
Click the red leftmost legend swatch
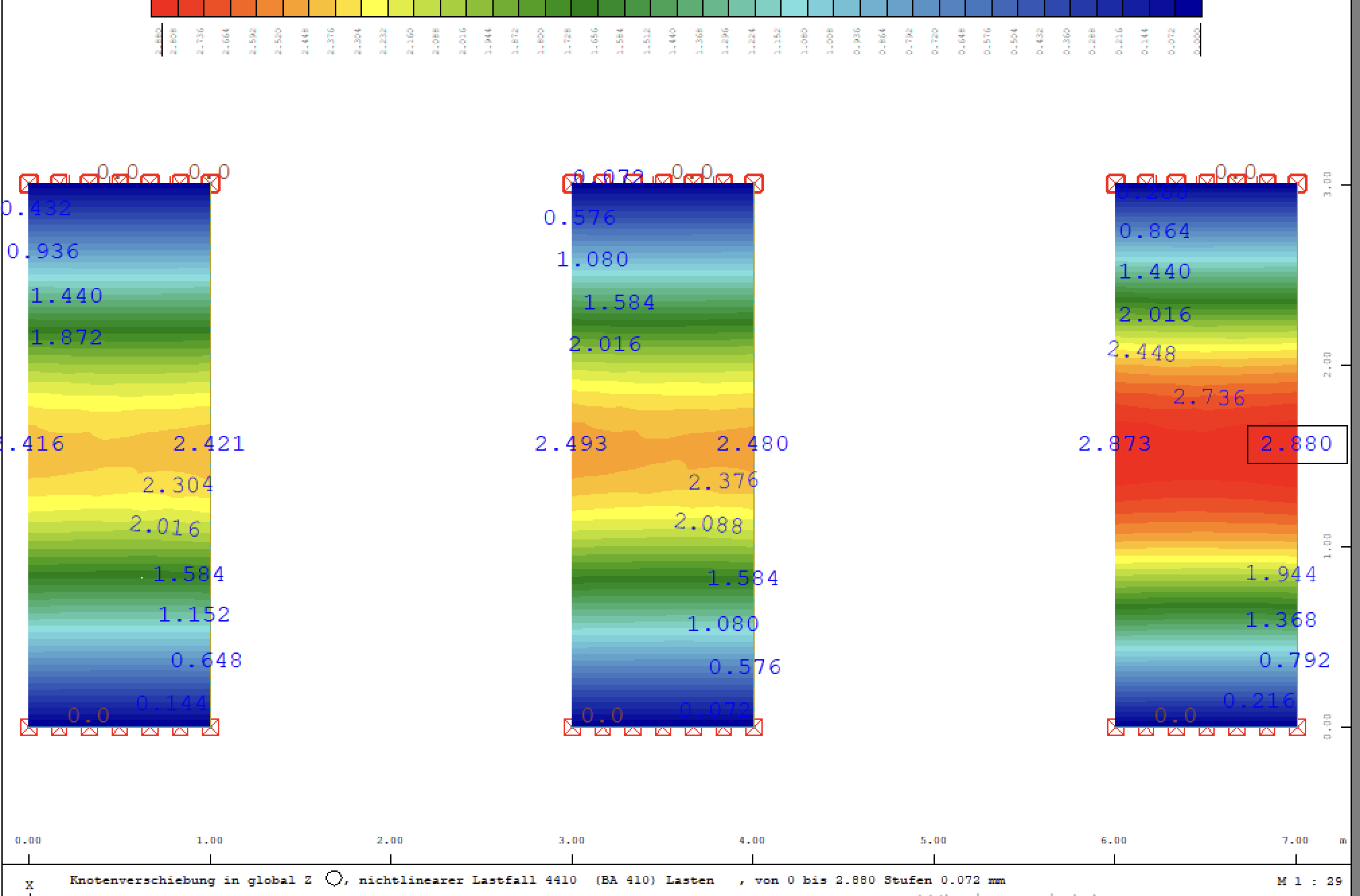coord(165,8)
